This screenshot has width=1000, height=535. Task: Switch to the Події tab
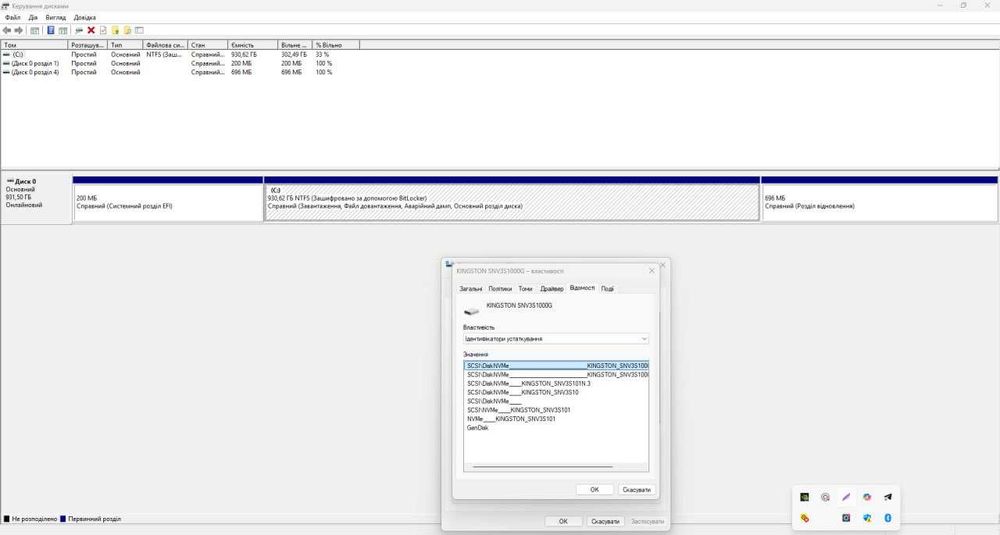[x=607, y=289]
